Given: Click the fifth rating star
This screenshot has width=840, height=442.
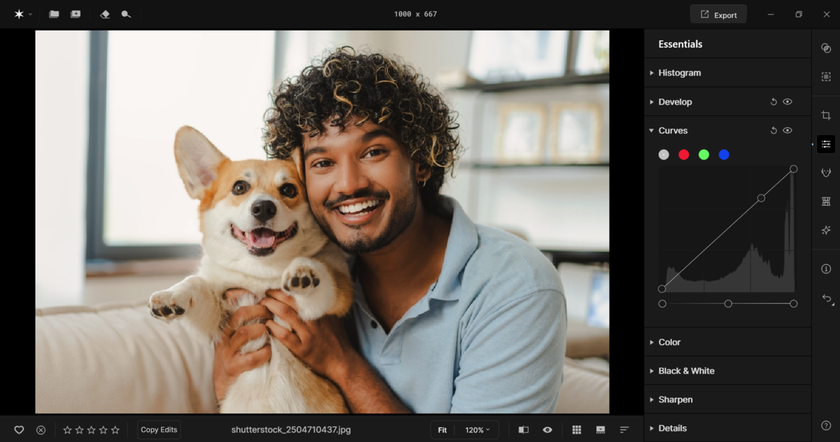Looking at the screenshot, I should coord(115,430).
